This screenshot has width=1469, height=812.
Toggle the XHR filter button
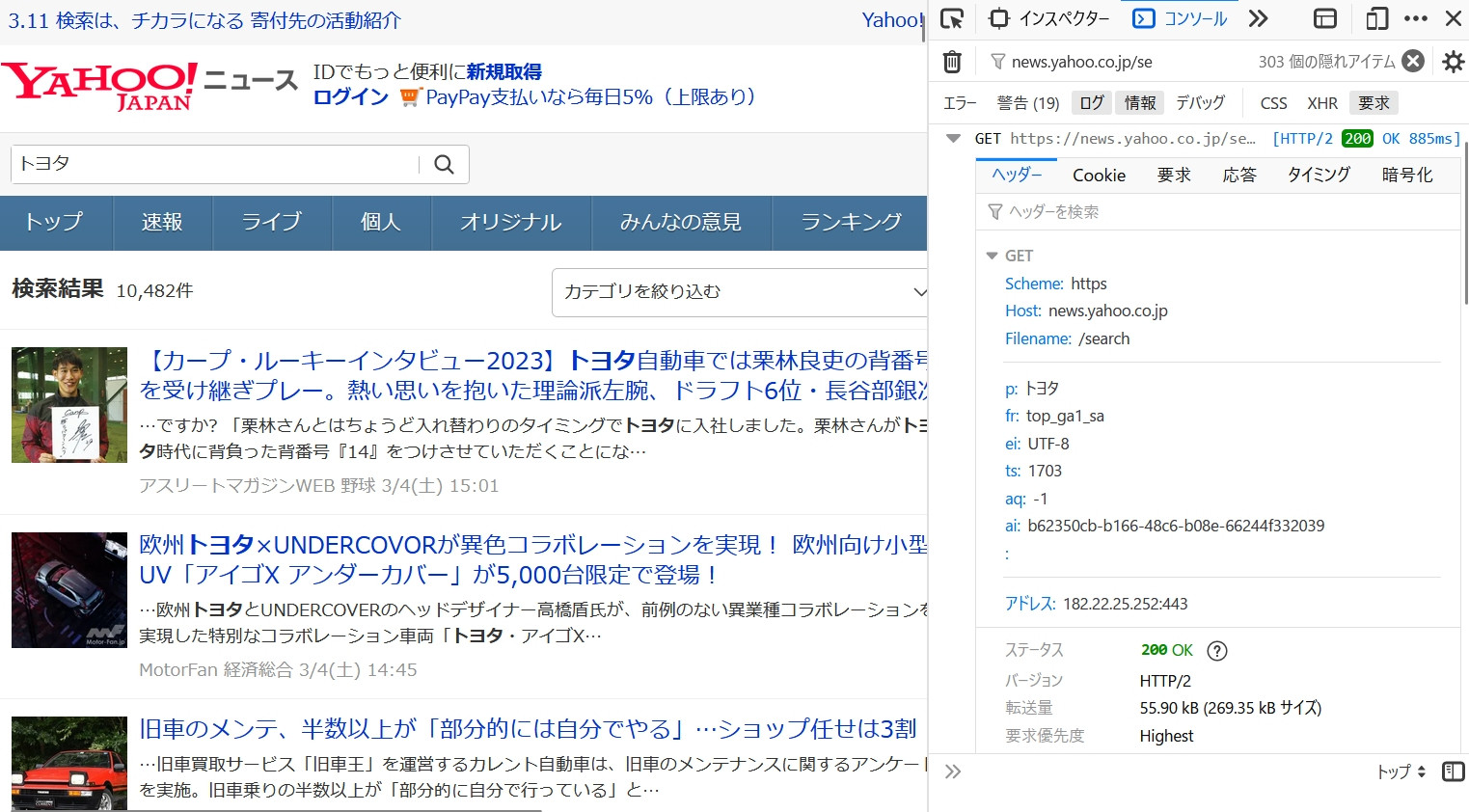[1322, 103]
